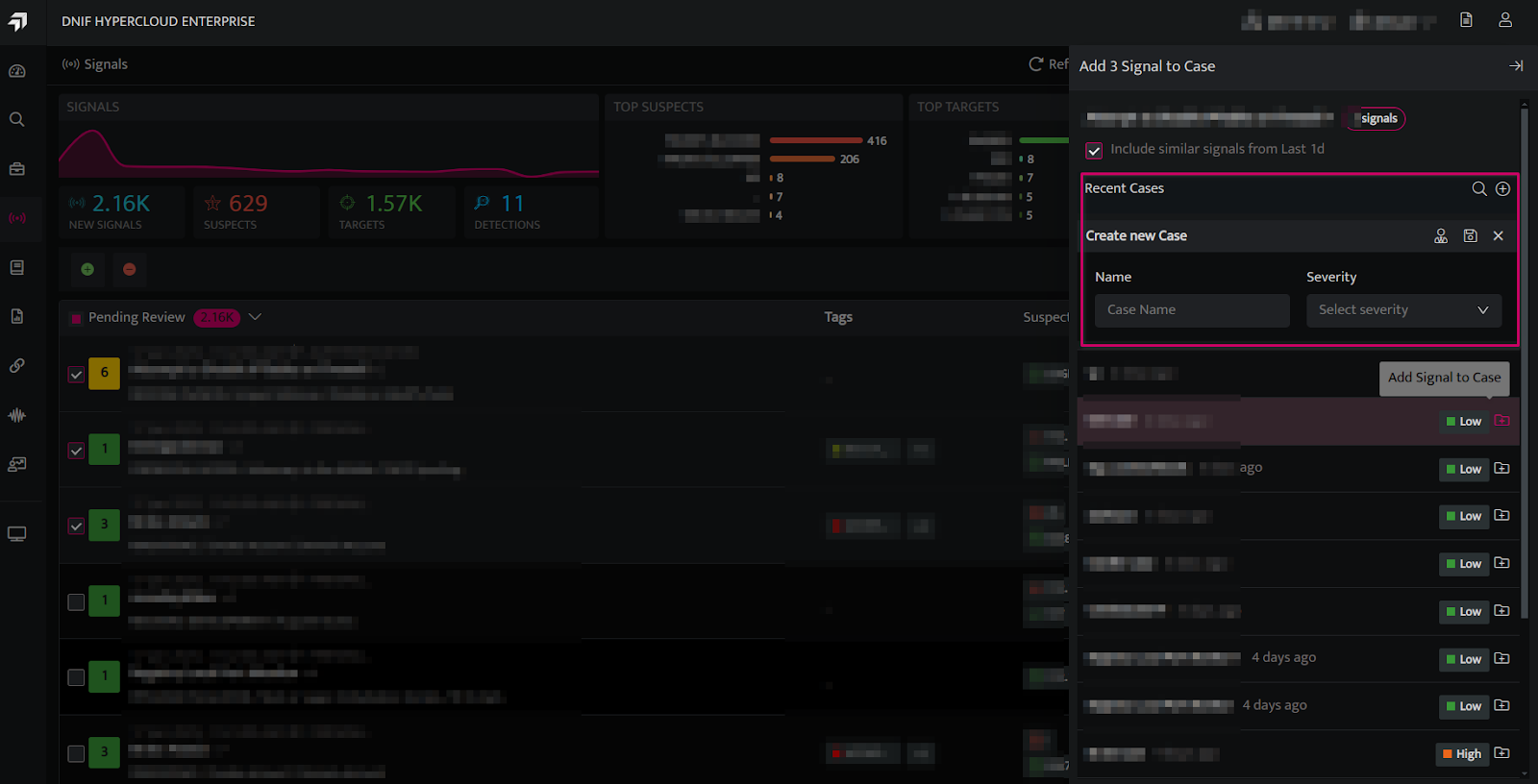Uncheck the checked signal row with score 1
This screenshot has height=784, width=1538.
click(x=76, y=451)
